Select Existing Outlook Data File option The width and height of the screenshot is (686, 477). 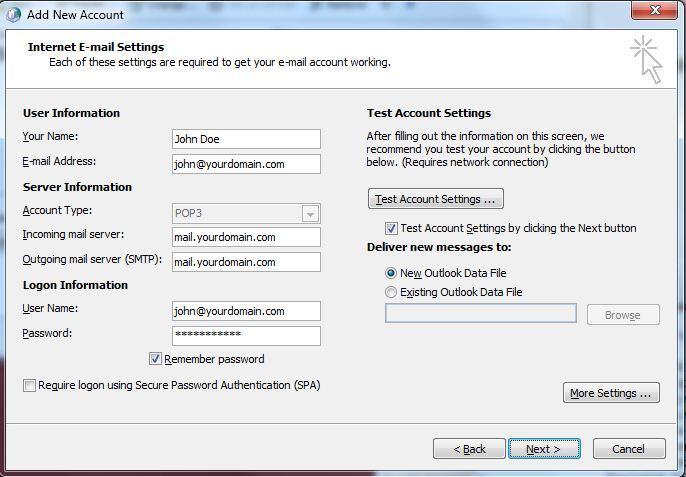point(391,292)
